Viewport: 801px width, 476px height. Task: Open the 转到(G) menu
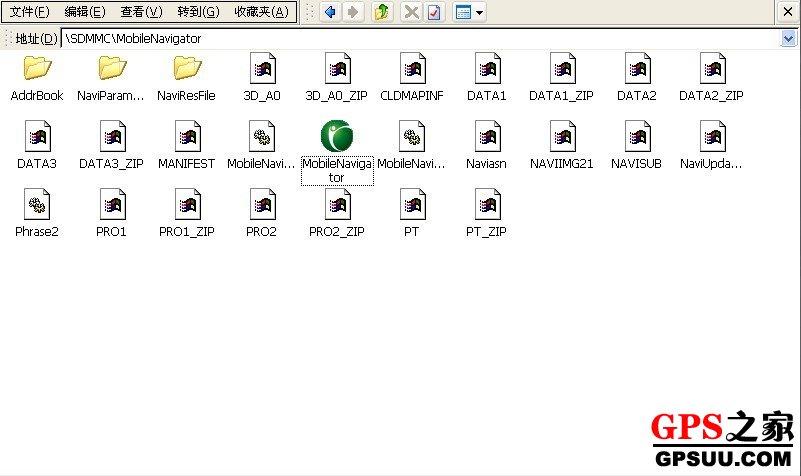coord(198,12)
